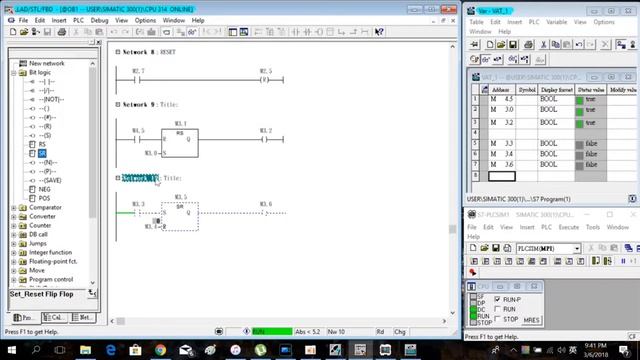Click the SR block in Network 10
The image size is (640, 360).
point(180,217)
